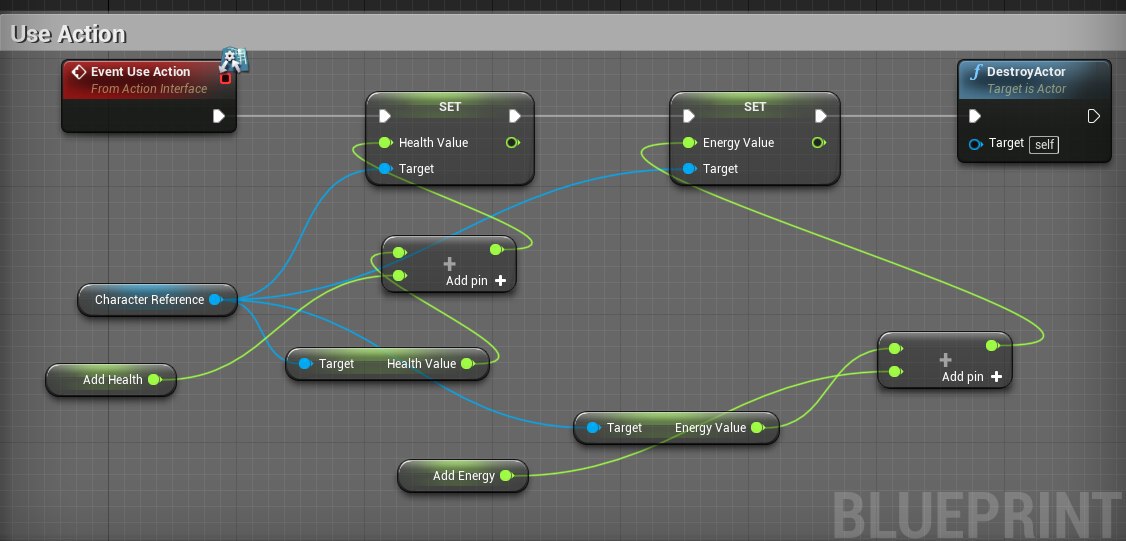Click the Target pin of Energy Value SET node
The height and width of the screenshot is (541, 1126).
coord(689,169)
